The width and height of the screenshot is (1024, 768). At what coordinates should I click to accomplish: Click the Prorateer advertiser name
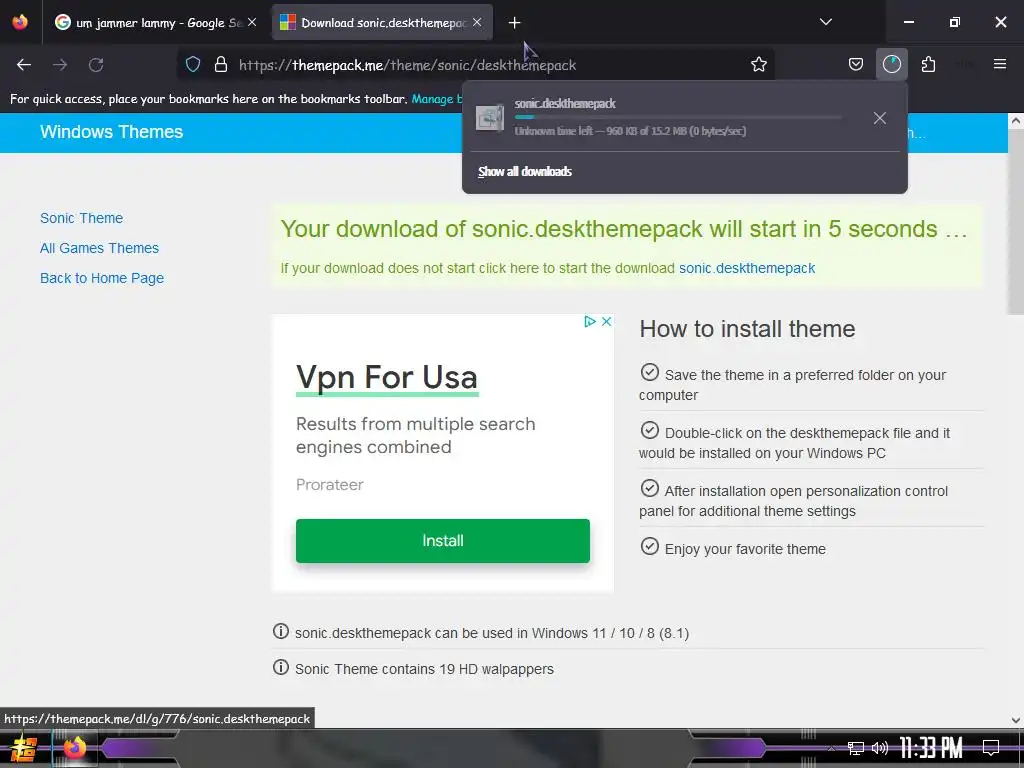[x=330, y=485]
